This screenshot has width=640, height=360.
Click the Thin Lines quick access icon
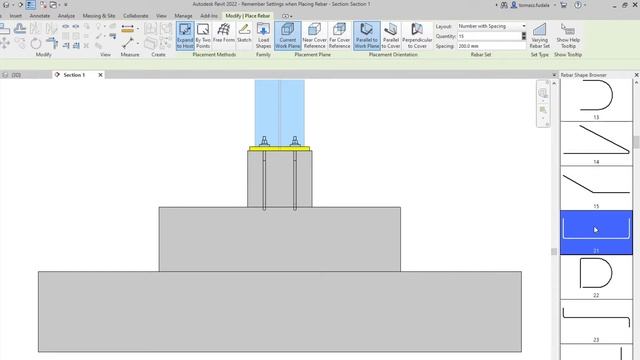[31, 5]
